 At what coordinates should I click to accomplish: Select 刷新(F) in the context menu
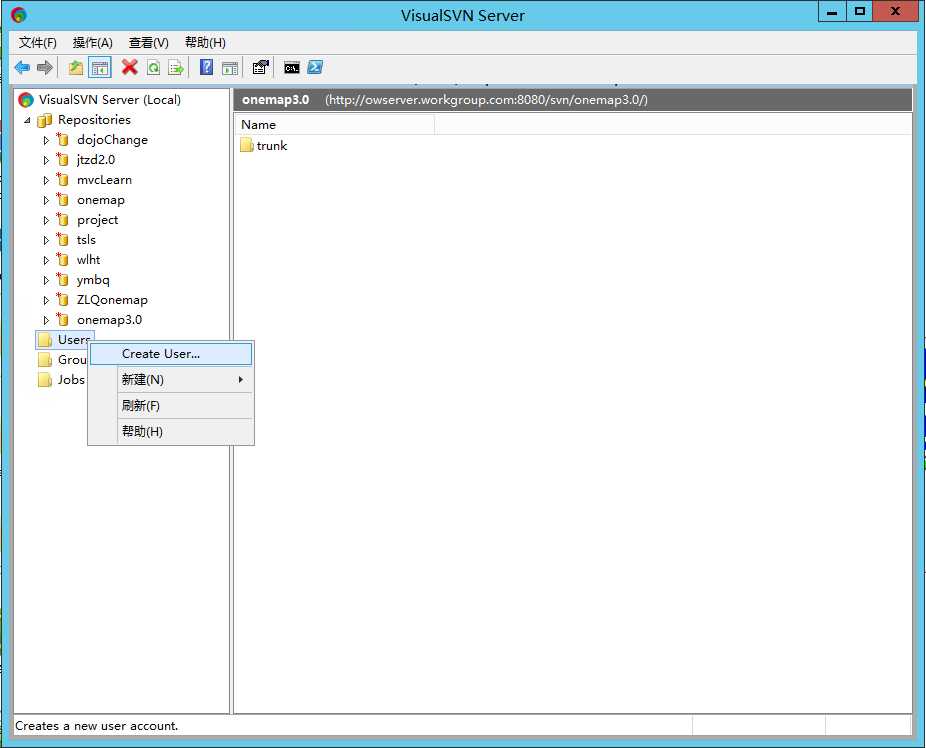pyautogui.click(x=171, y=406)
